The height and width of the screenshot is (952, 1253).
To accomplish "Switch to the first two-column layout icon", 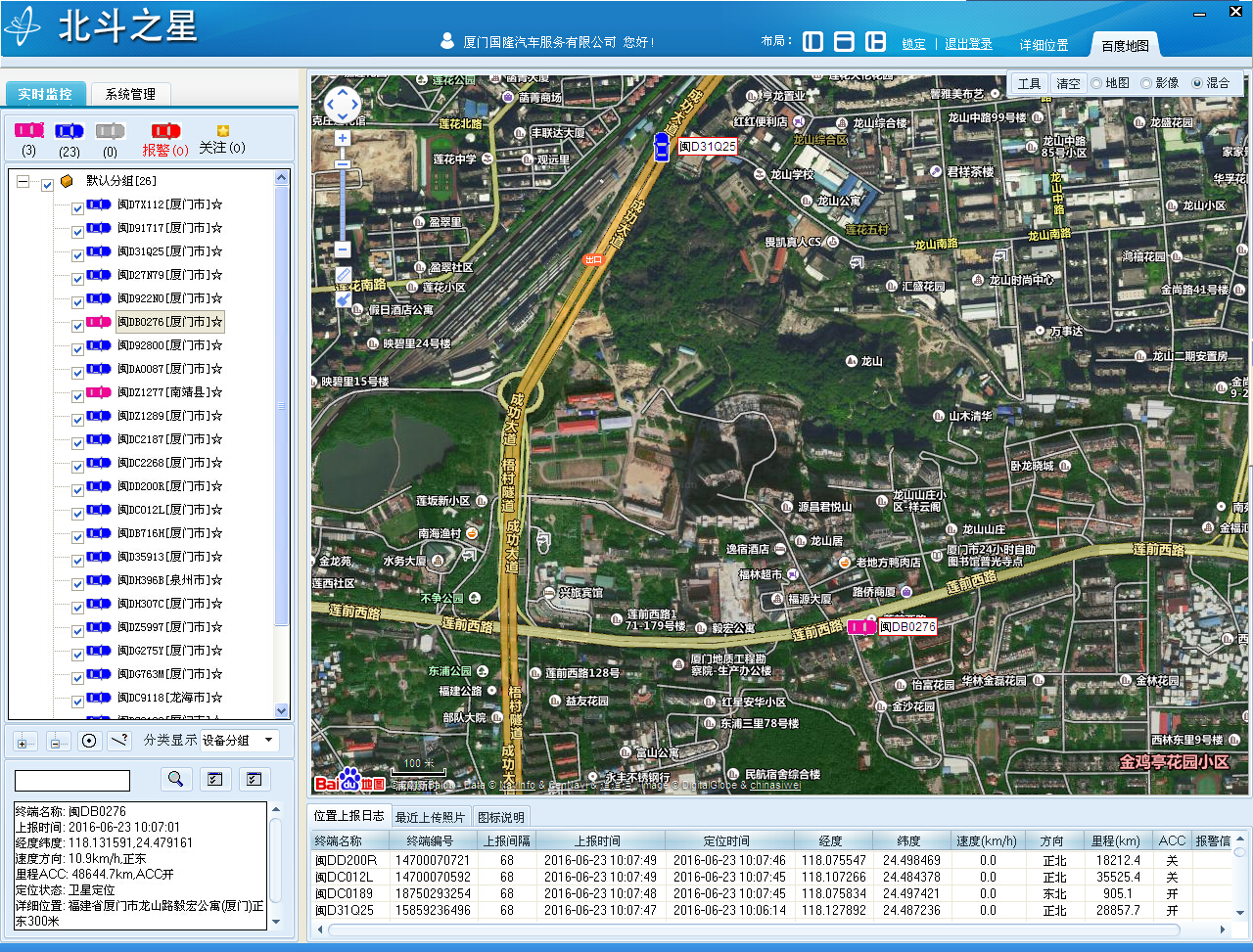I will click(x=812, y=42).
